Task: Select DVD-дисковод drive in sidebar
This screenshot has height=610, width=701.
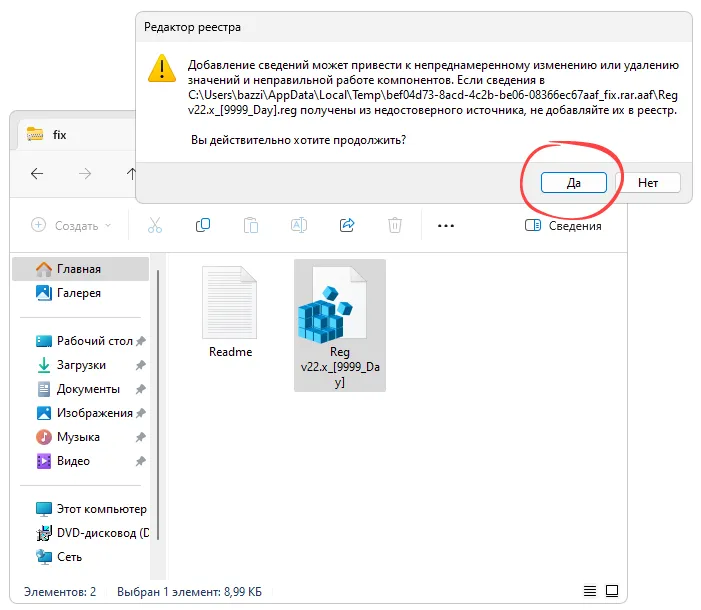Action: tap(92, 533)
